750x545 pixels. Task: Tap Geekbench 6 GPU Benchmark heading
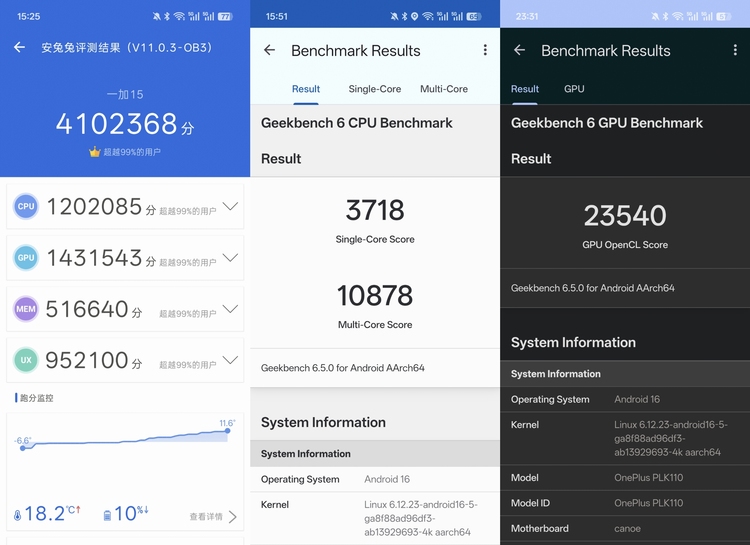coord(607,123)
